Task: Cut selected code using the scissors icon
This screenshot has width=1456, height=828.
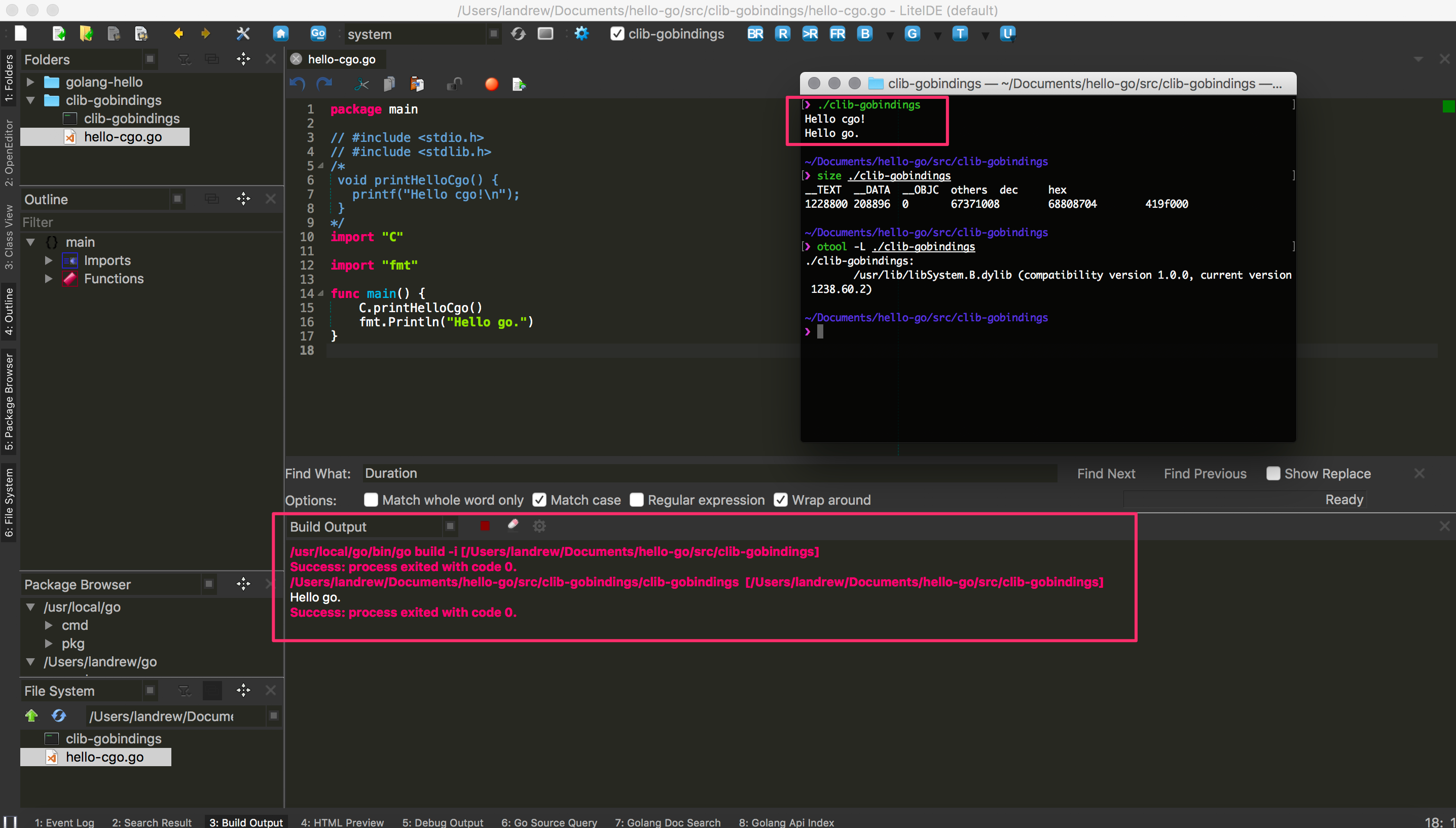Action: [362, 84]
